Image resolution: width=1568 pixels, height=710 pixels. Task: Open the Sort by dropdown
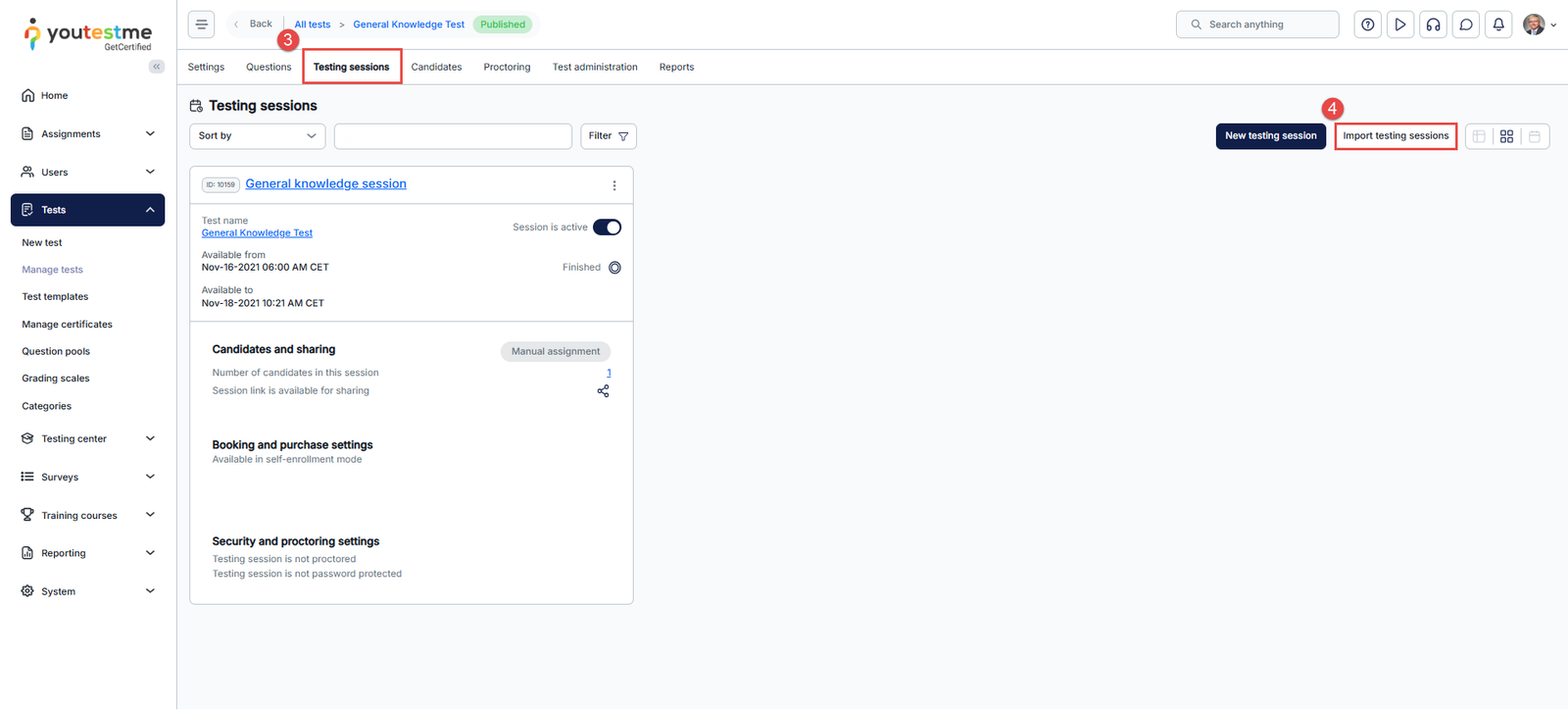258,136
